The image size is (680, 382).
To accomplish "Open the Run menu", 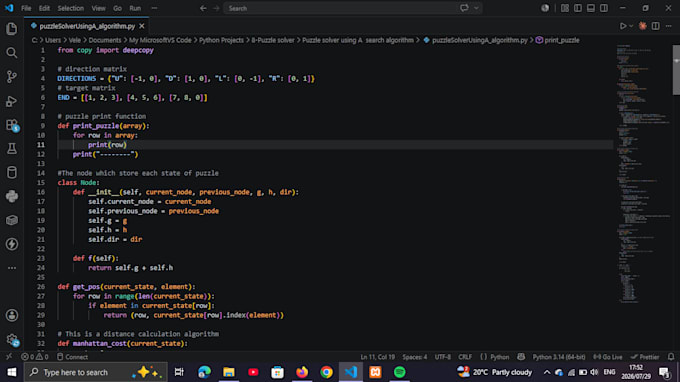I will [x=135, y=8].
